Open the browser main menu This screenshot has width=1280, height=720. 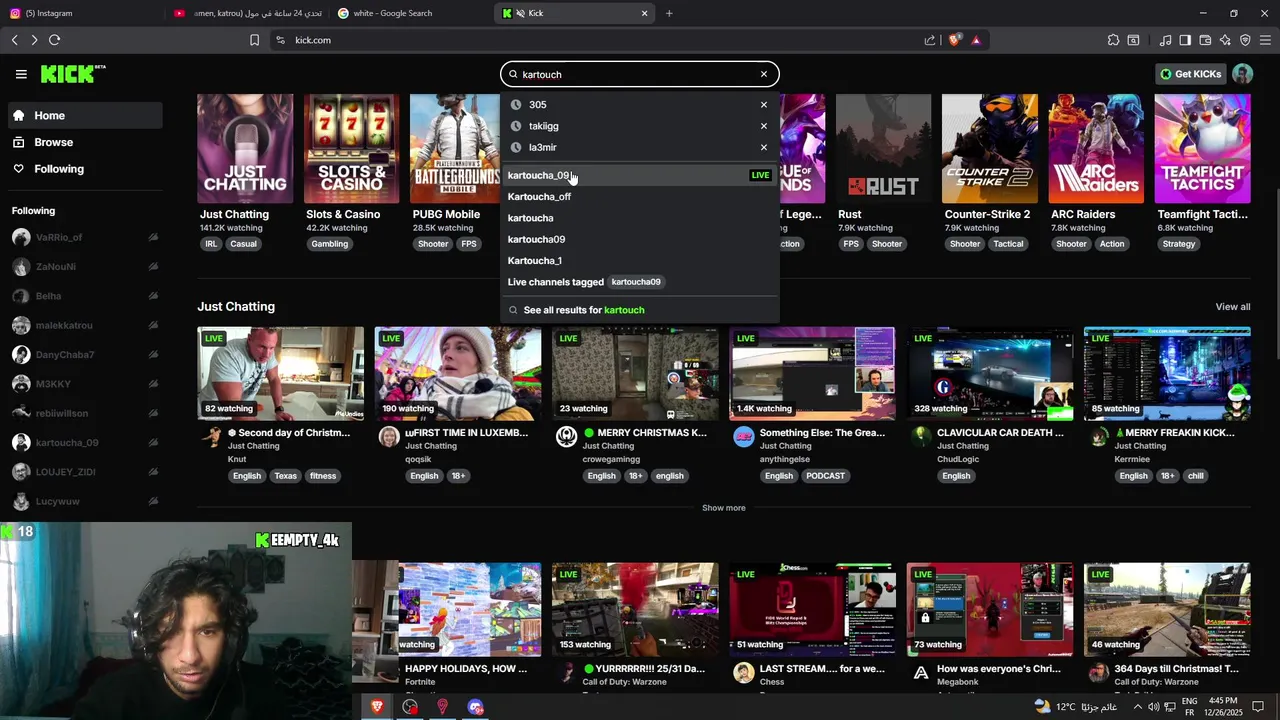click(1265, 40)
